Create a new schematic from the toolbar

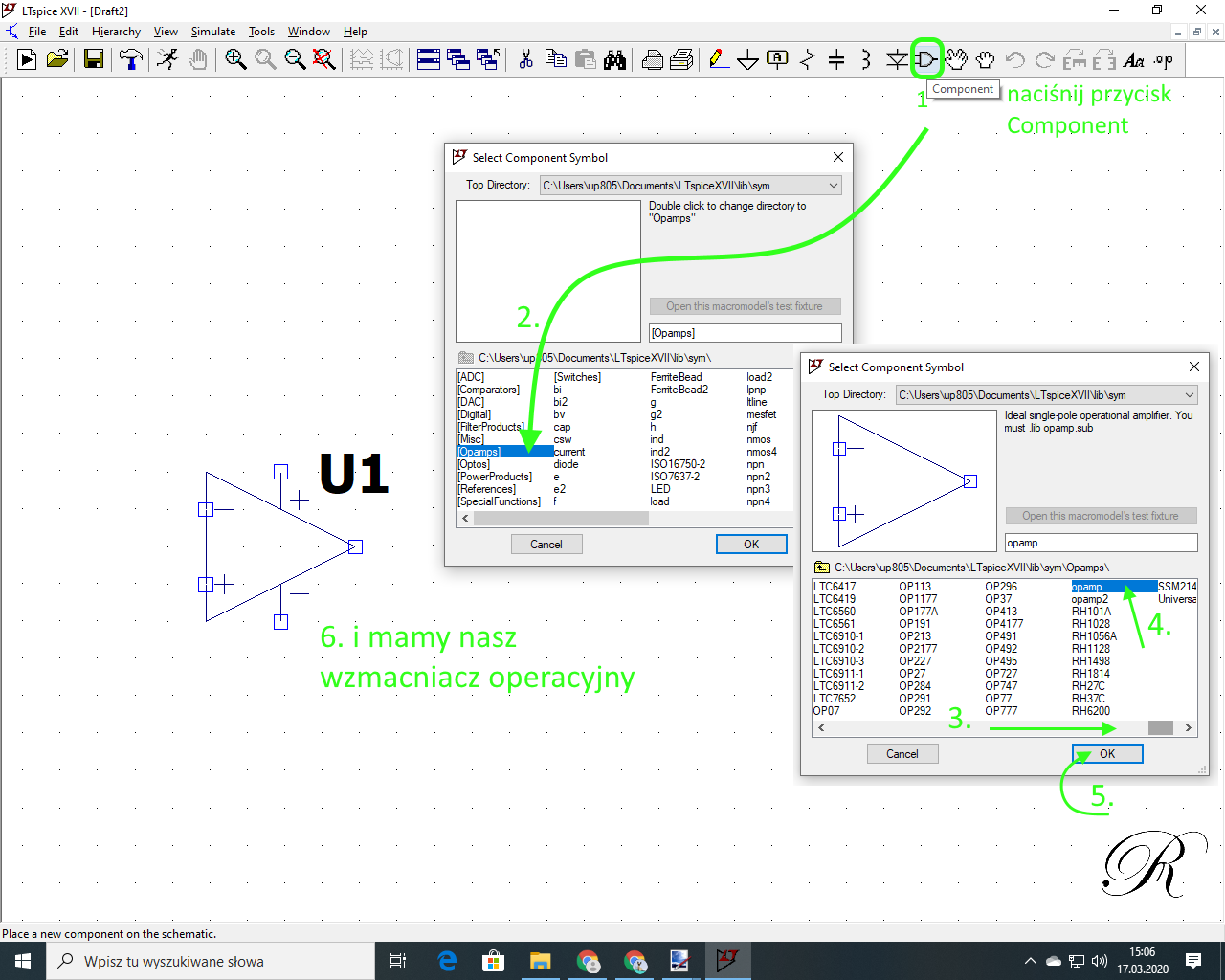(27, 59)
